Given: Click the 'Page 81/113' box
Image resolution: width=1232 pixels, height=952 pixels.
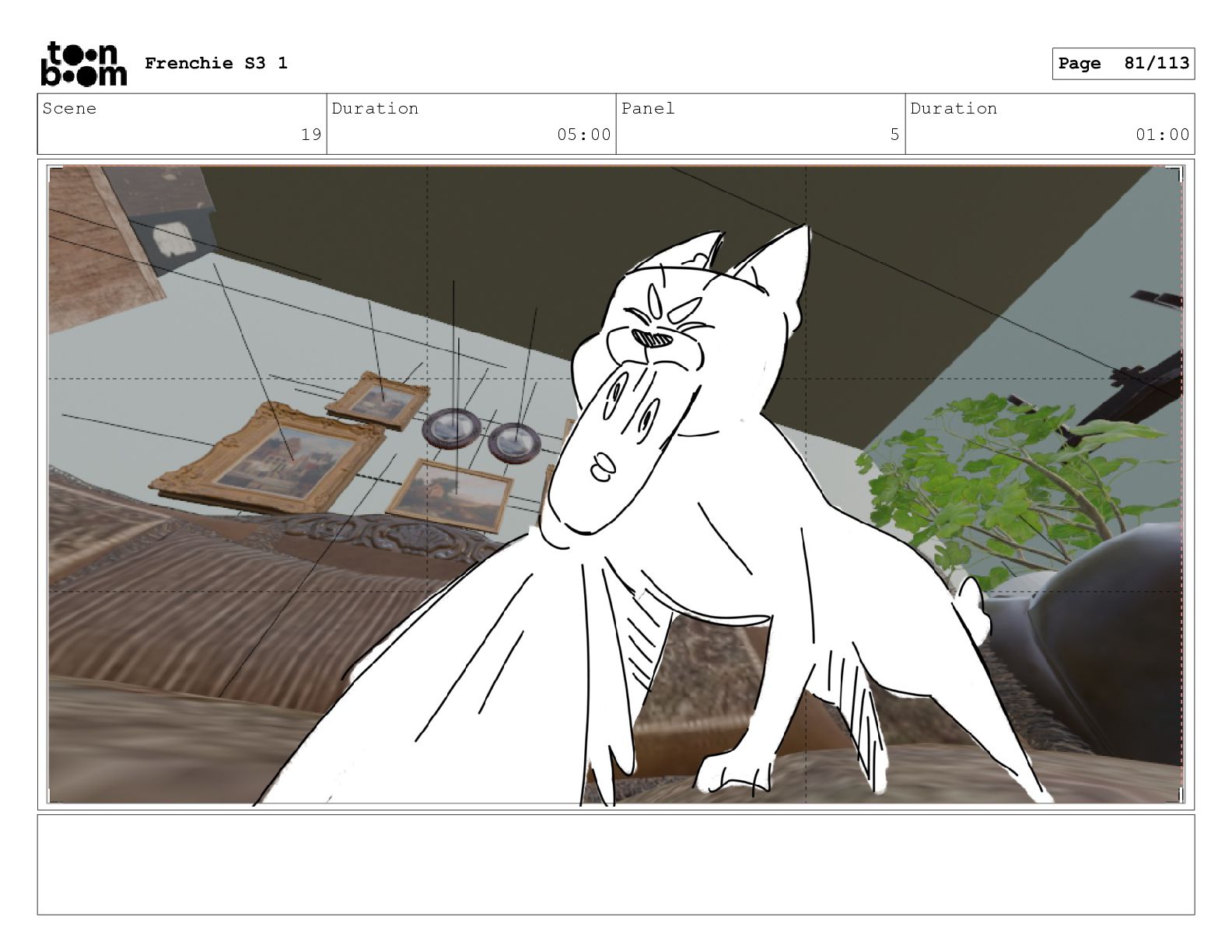Looking at the screenshot, I should click(1123, 64).
